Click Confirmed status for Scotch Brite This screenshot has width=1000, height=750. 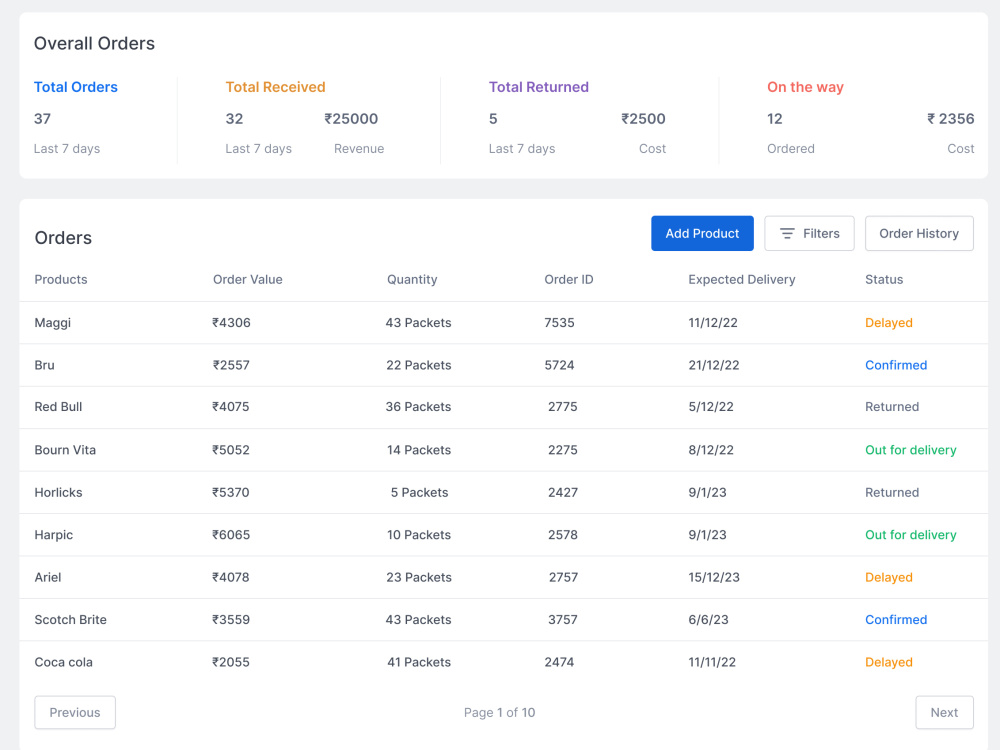896,619
